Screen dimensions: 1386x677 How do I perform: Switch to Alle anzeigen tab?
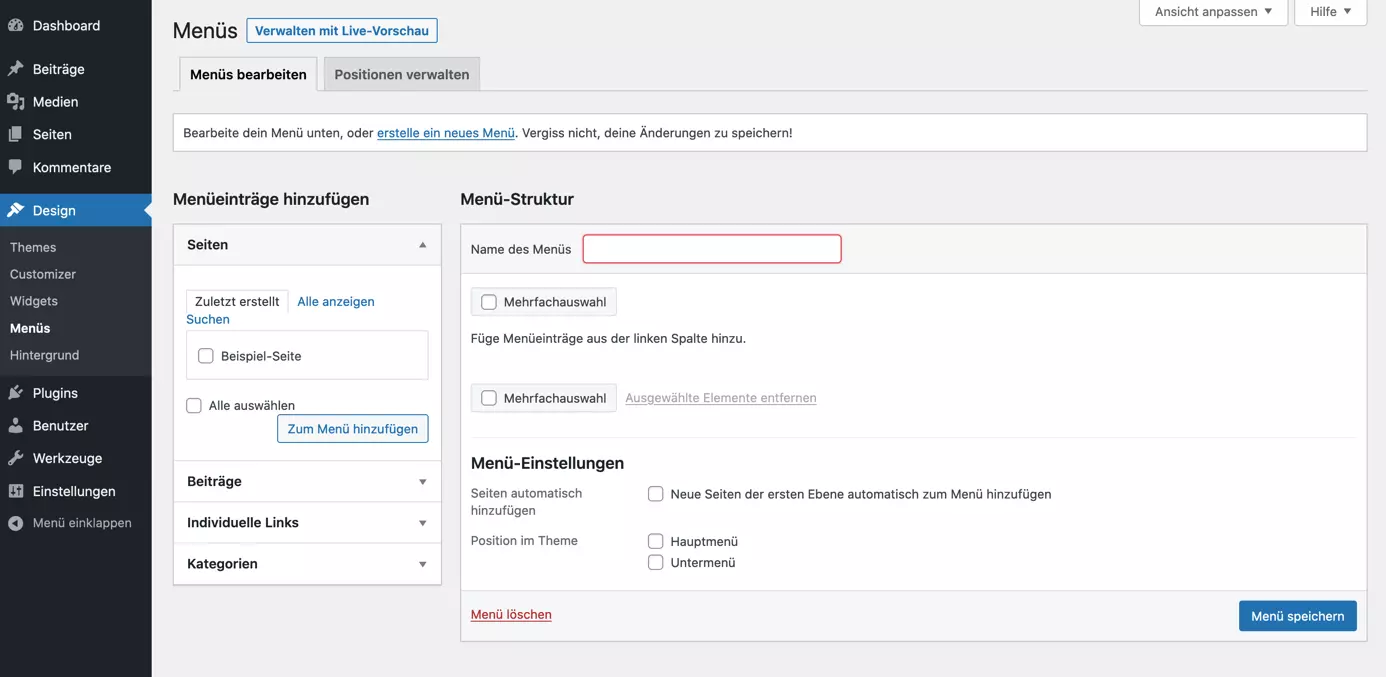click(336, 301)
